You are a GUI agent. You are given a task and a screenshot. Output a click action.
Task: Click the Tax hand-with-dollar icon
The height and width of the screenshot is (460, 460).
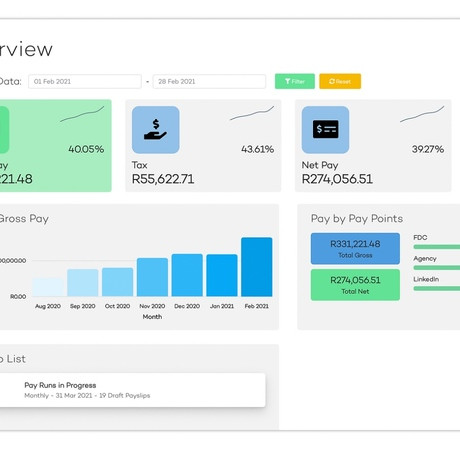point(155,130)
